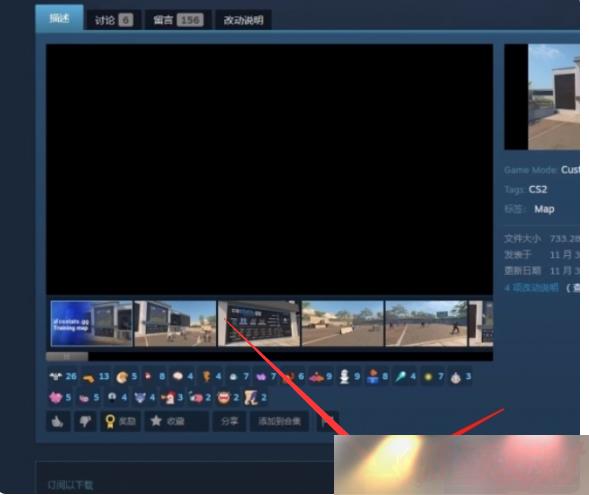Click the garlic bulb reaction with count 3

461,377
